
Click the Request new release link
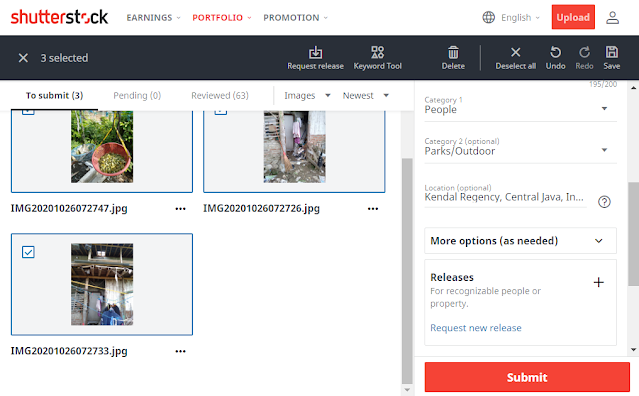476,328
